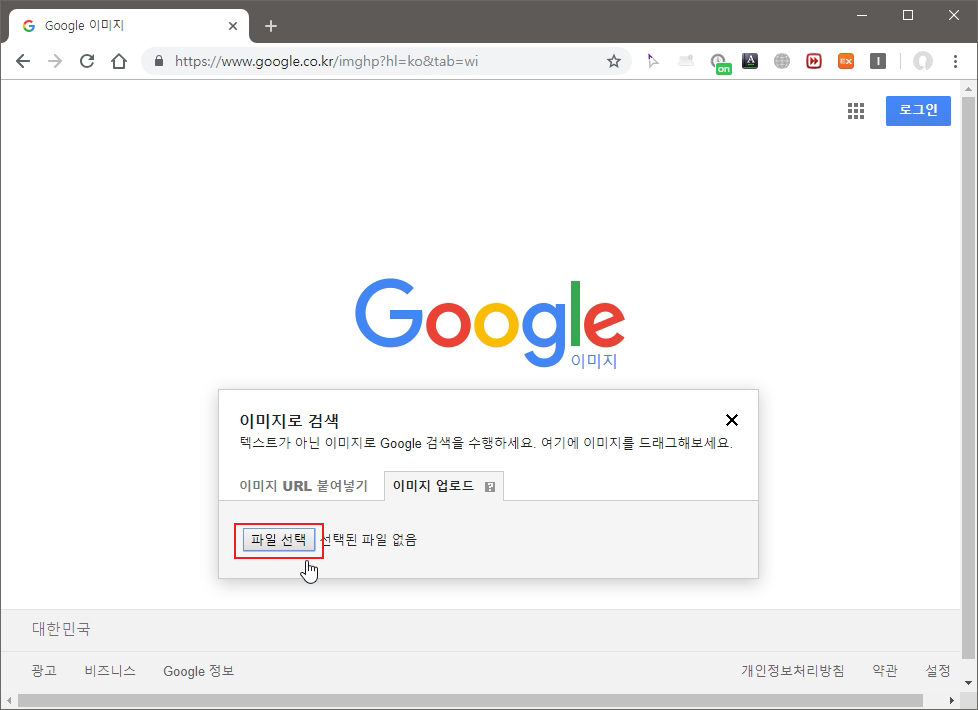Click the dark gray 'I' extension icon
The height and width of the screenshot is (710, 978).
[878, 61]
